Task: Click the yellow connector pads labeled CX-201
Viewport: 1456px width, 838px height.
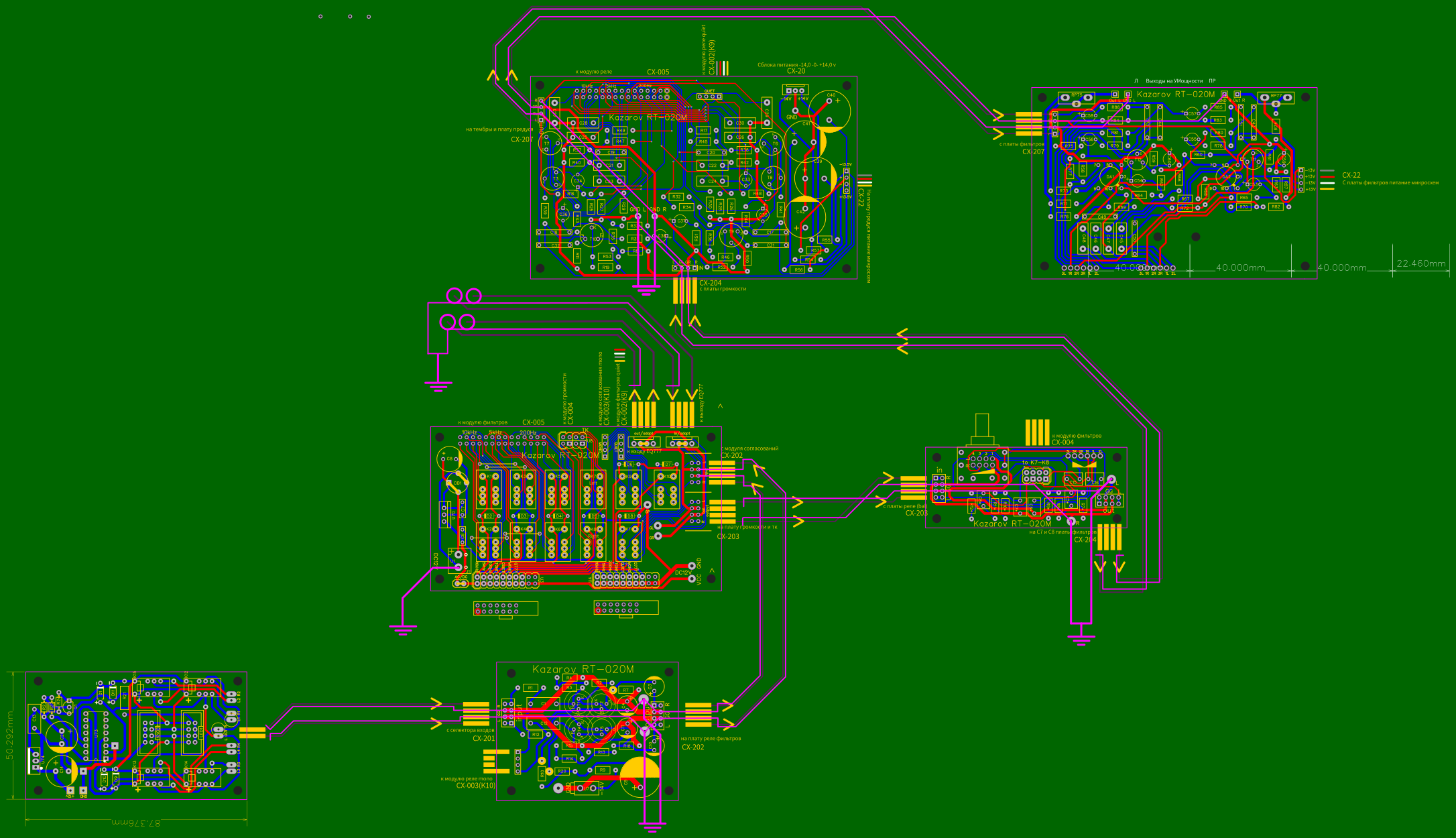Action: pyautogui.click(x=476, y=712)
